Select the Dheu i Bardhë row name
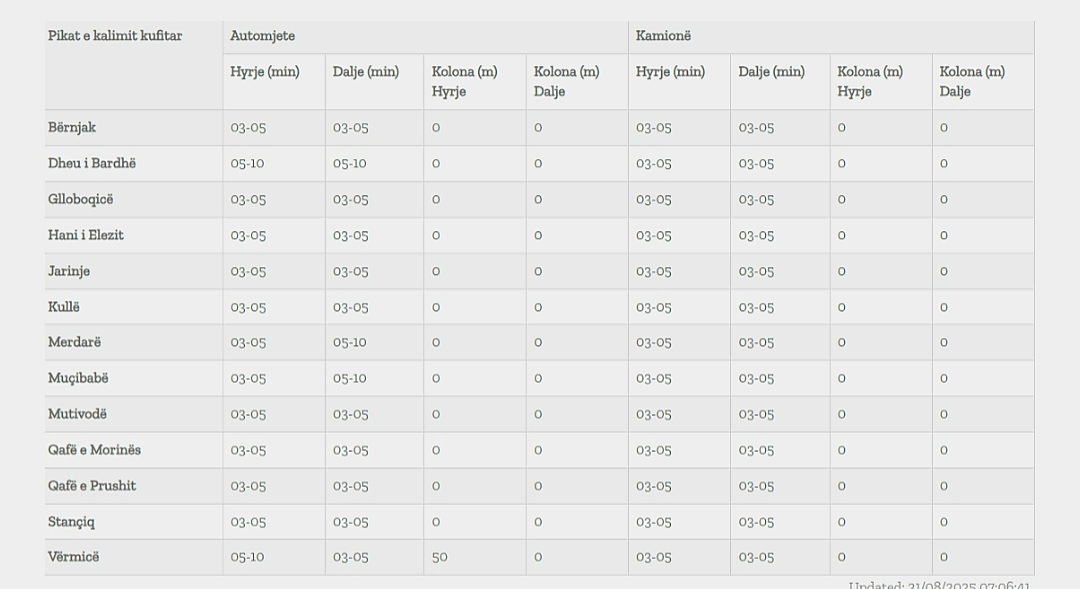Viewport: 1080px width, 589px height. pyautogui.click(x=92, y=163)
